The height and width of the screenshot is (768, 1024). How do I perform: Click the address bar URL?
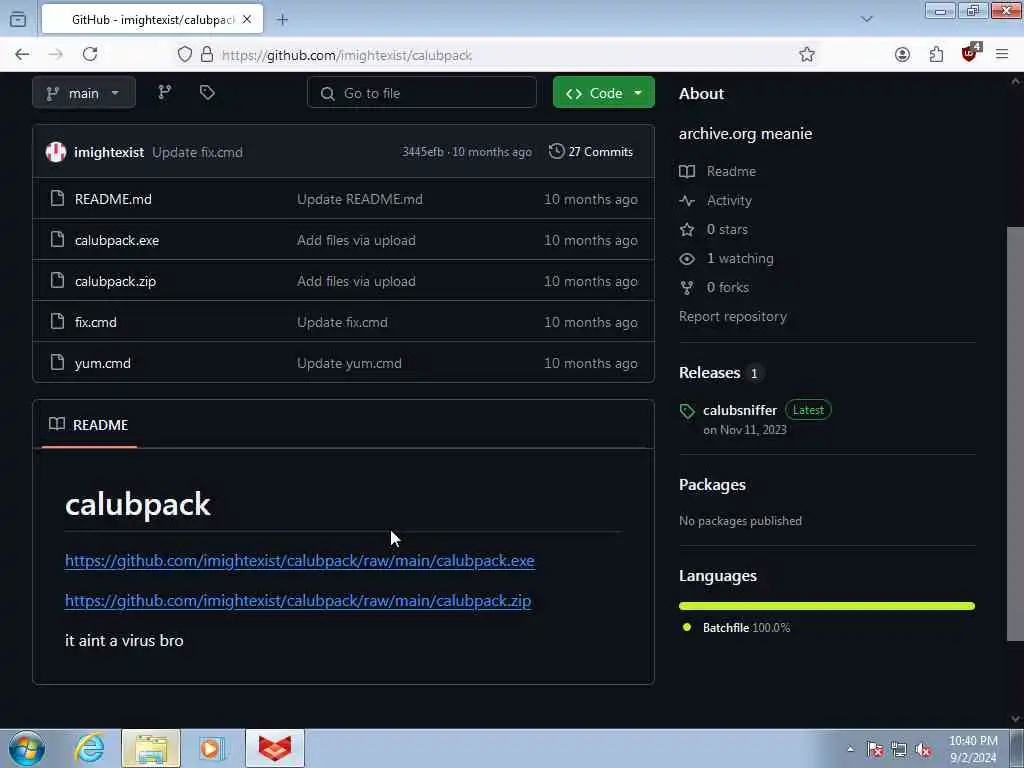click(x=347, y=56)
